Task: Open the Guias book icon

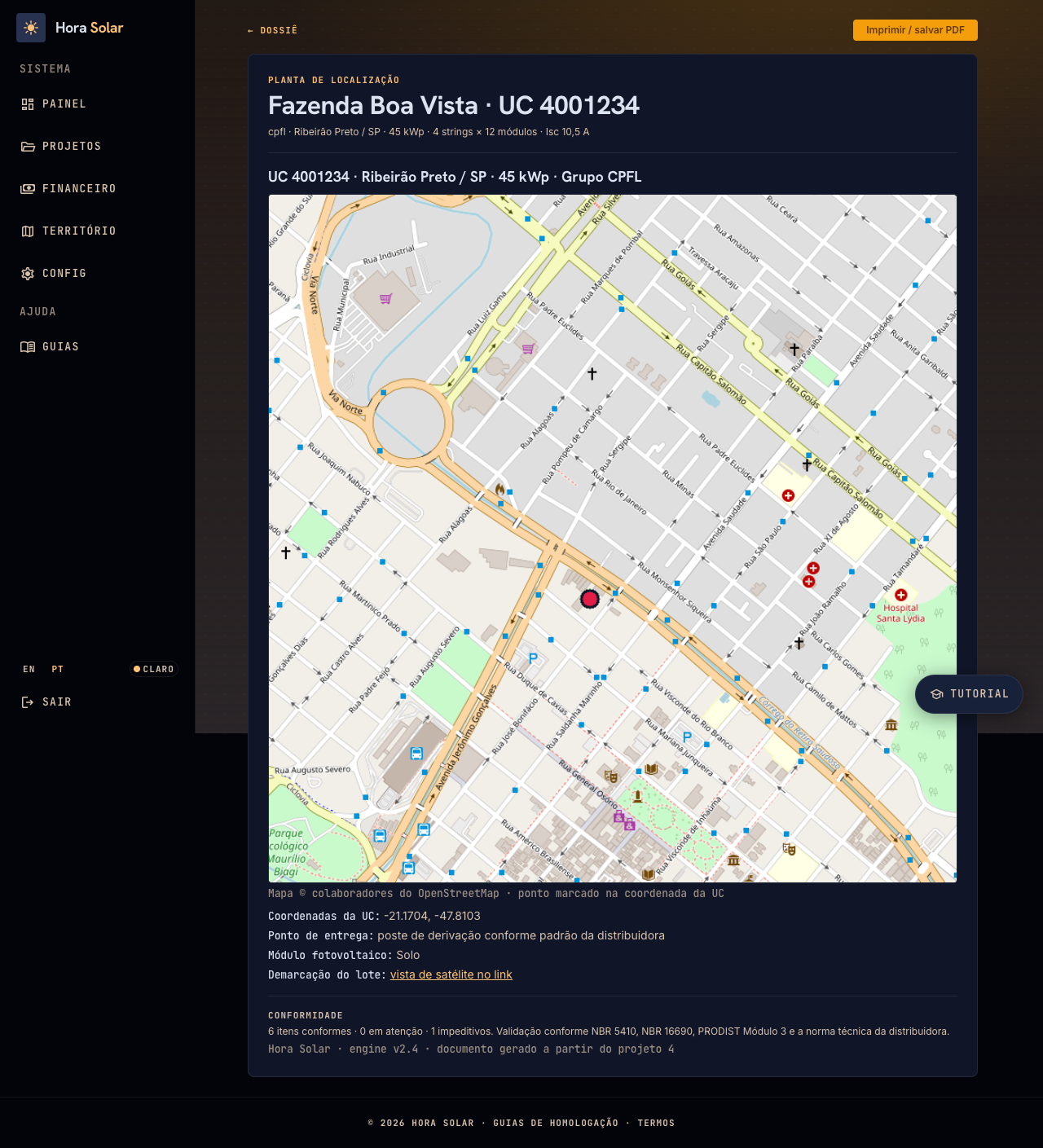Action: click(x=28, y=347)
